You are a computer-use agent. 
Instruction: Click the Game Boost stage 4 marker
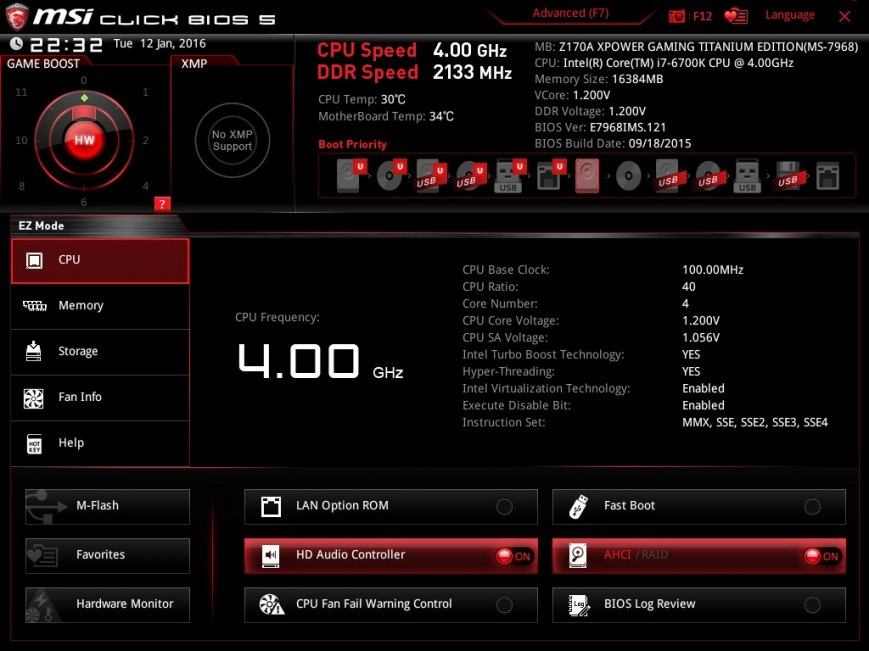[145, 186]
